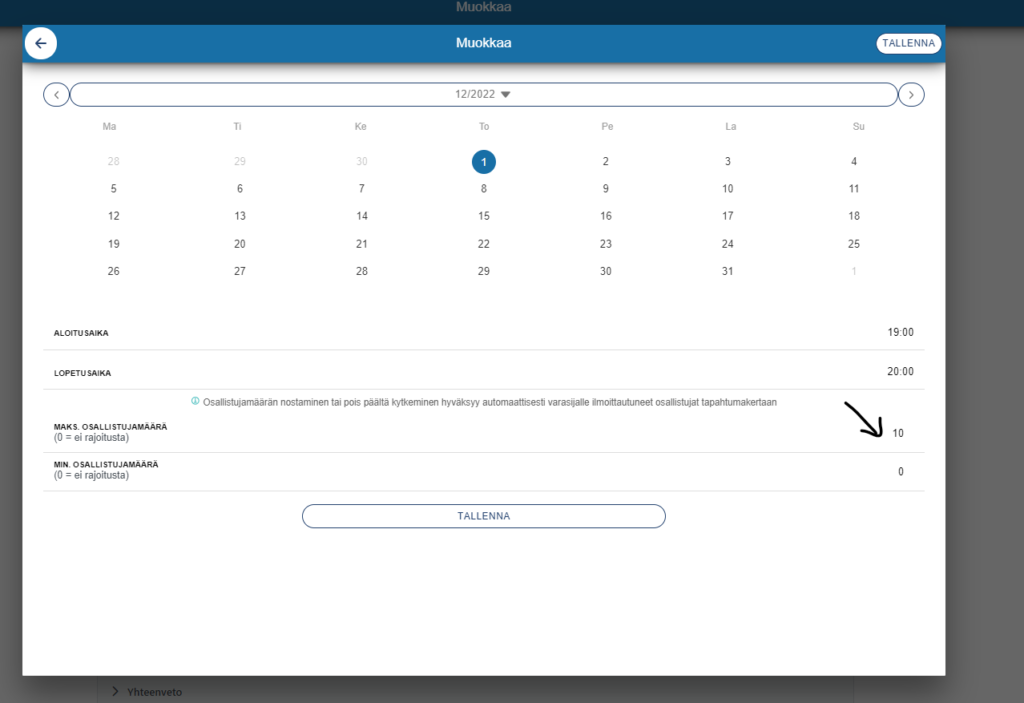Select date 19 in the calendar
Viewport: 1024px width, 703px height.
114,244
